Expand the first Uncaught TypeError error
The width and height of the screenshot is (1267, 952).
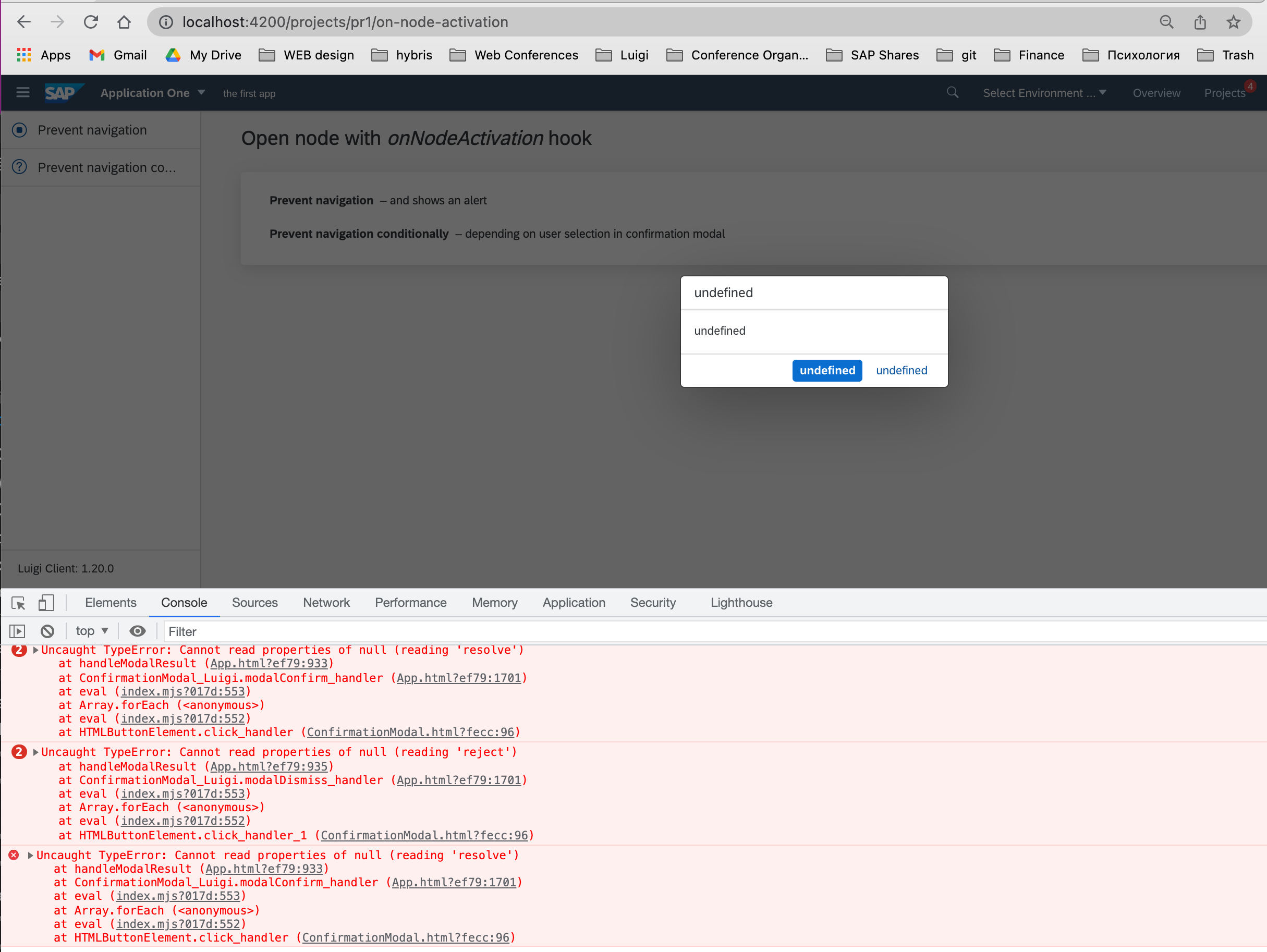(x=36, y=650)
